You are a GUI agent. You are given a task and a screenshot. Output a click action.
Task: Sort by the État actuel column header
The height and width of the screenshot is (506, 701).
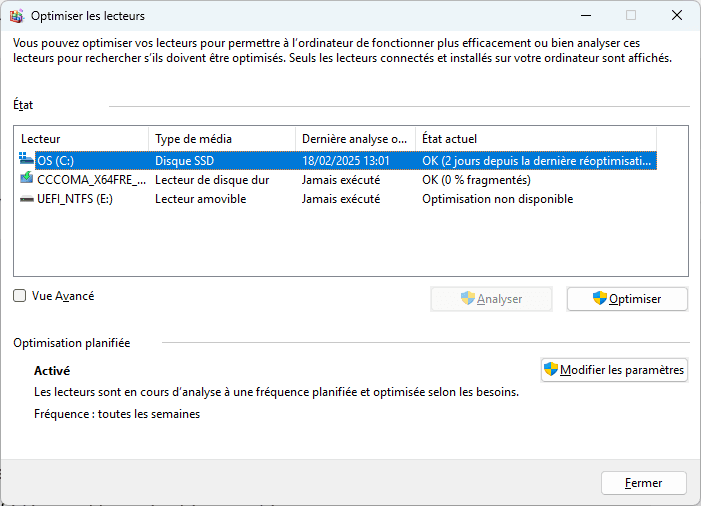click(x=536, y=139)
